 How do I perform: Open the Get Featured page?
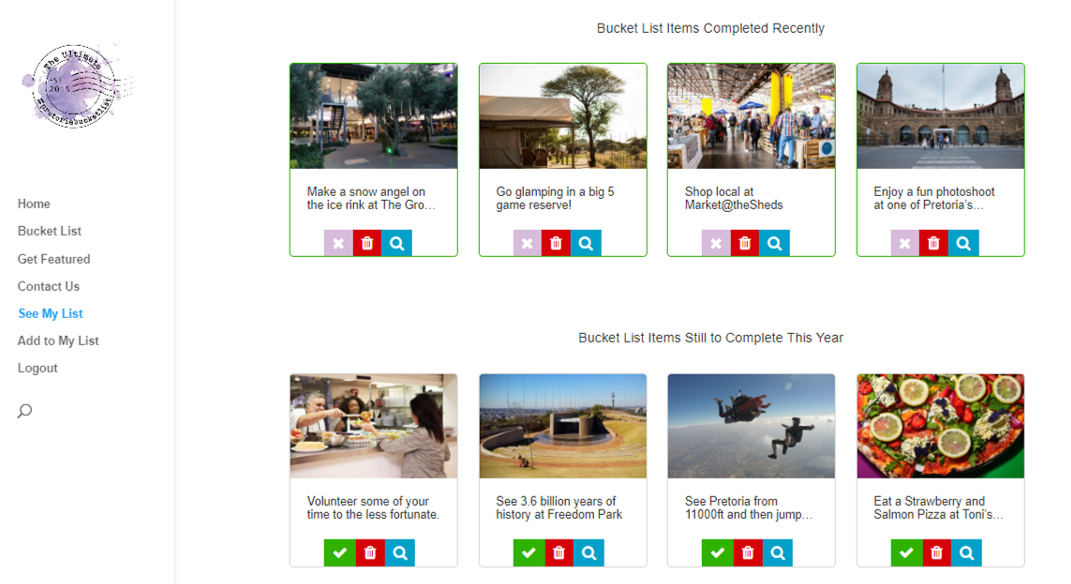tap(54, 259)
